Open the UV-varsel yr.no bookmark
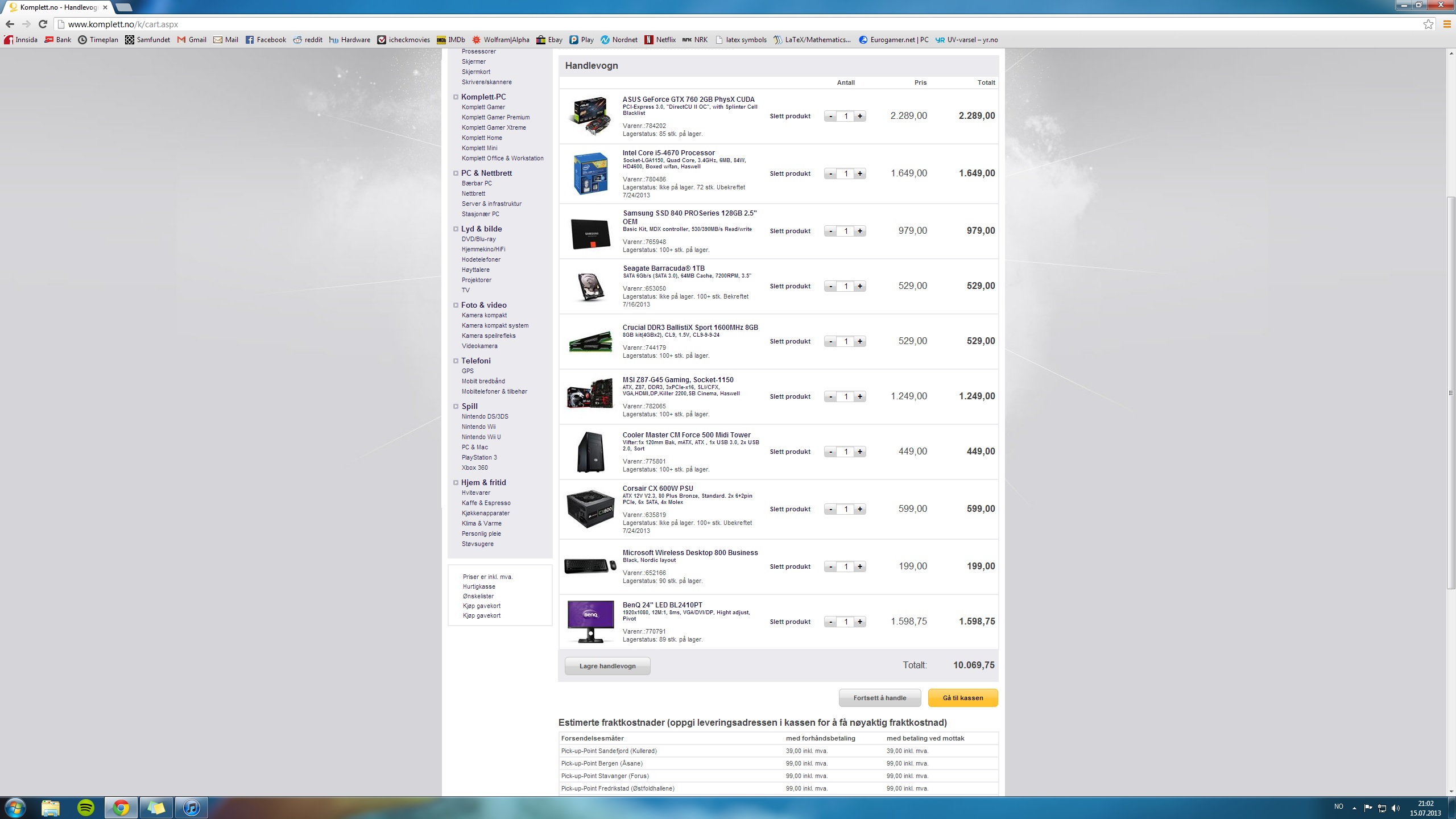Screen dimensions: 1456x819 coord(967,40)
